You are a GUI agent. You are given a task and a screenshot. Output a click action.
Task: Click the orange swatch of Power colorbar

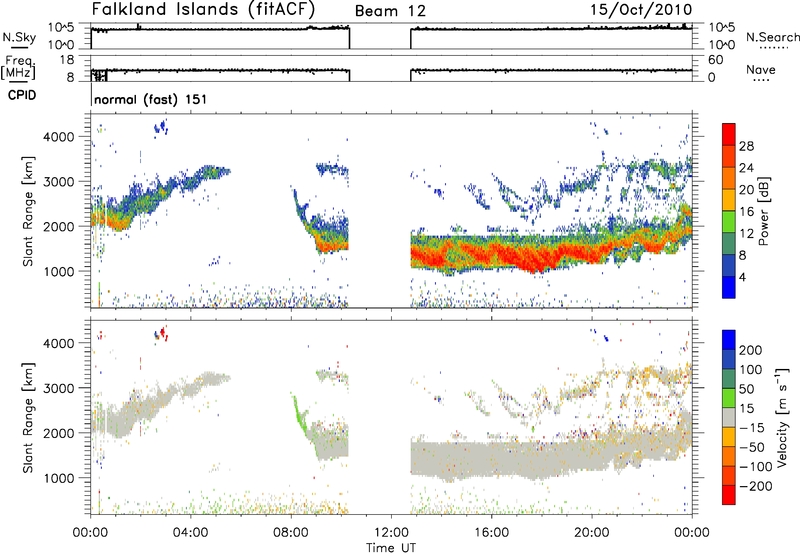point(729,176)
